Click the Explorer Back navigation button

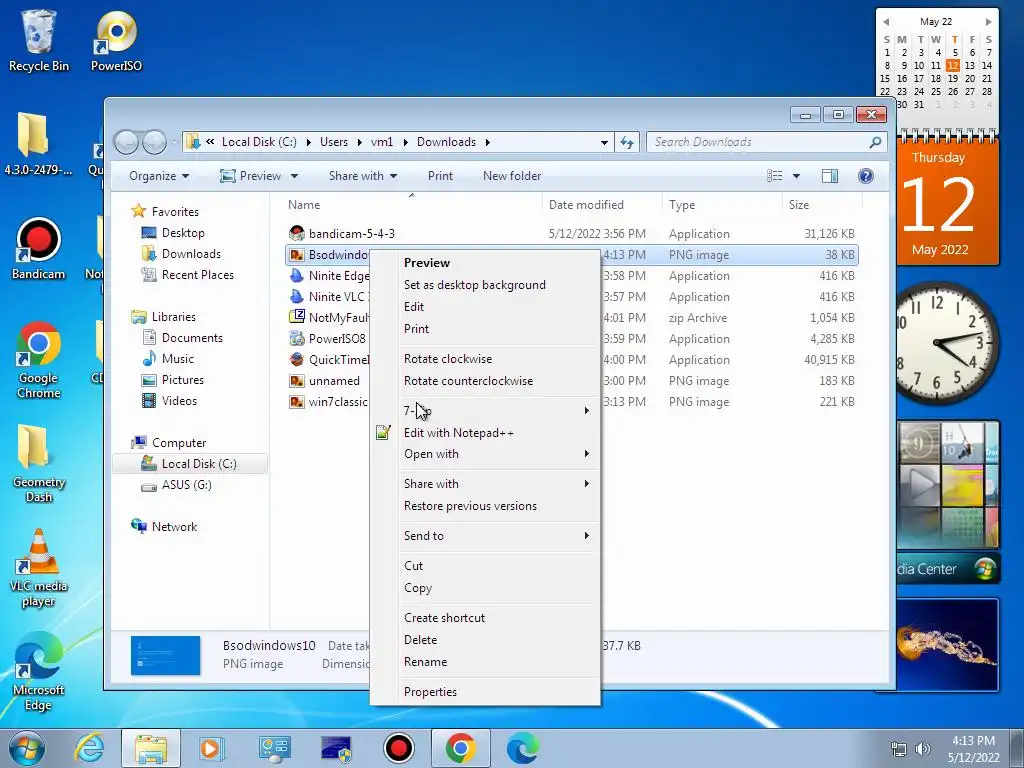click(127, 142)
